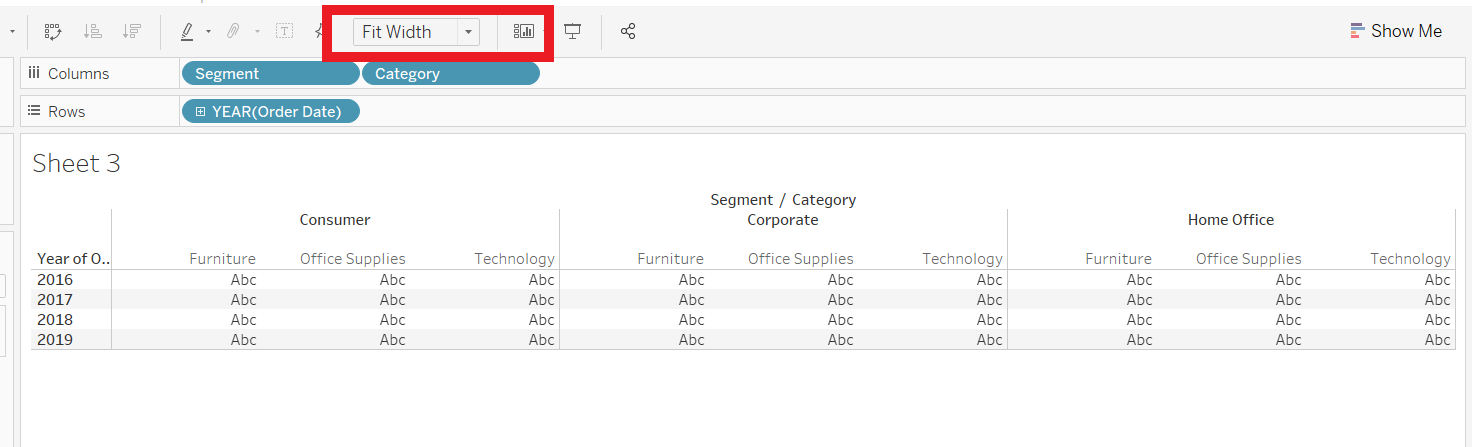Click Office Supplies header under Corporate
1472x447 pixels.
pyautogui.click(x=801, y=258)
